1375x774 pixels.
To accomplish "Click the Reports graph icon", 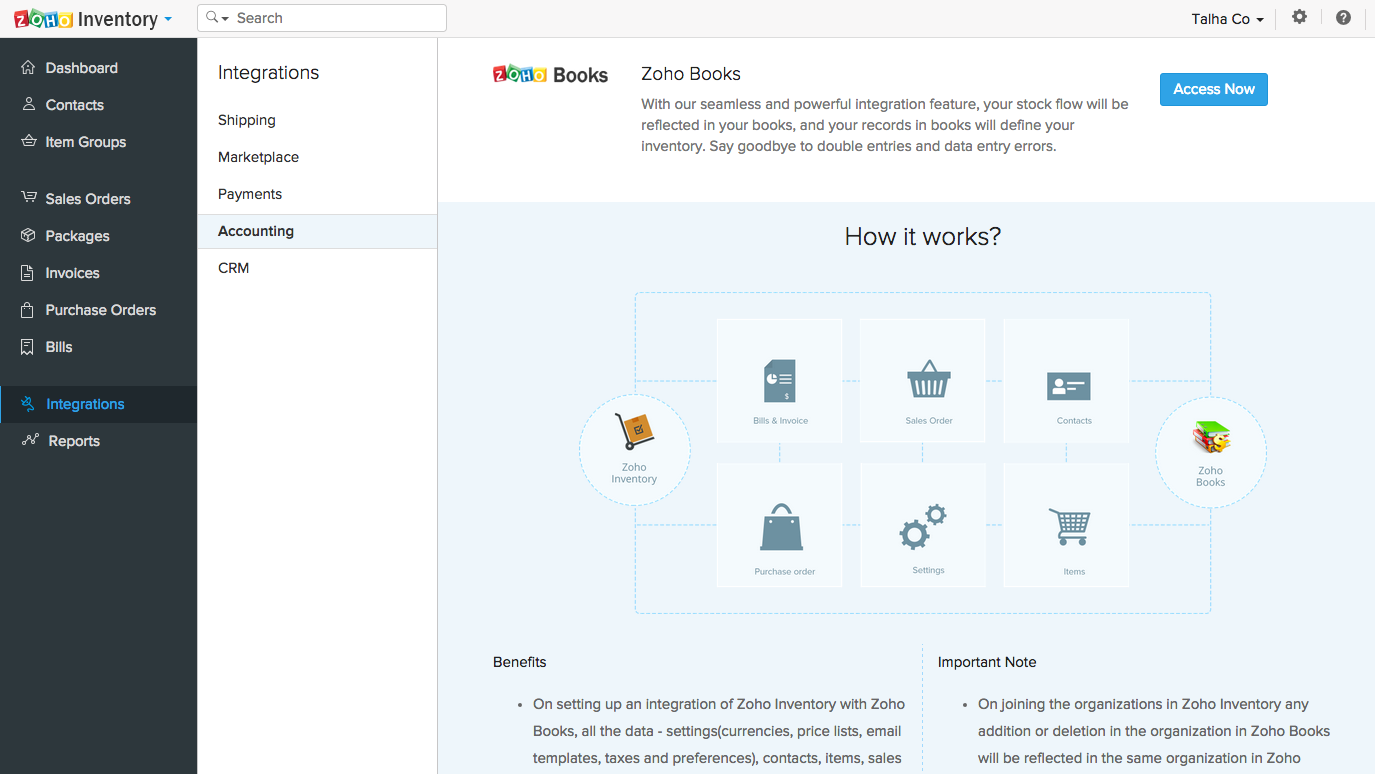I will click(30, 440).
